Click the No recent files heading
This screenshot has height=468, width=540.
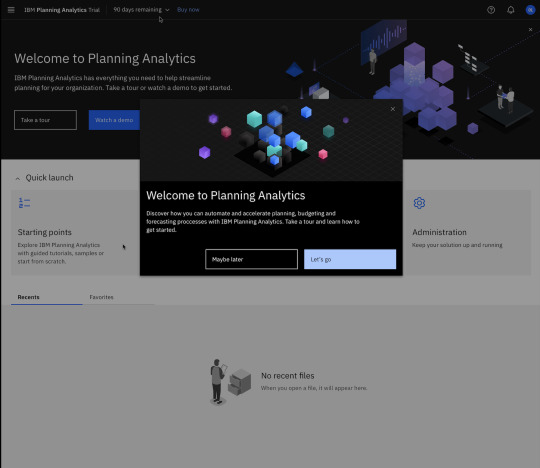(x=288, y=376)
